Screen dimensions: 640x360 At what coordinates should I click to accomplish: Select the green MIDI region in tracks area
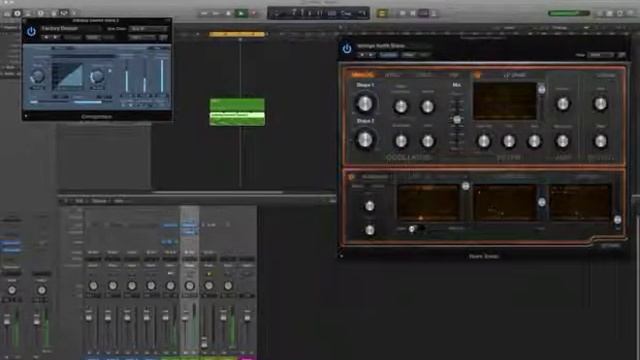point(237,112)
